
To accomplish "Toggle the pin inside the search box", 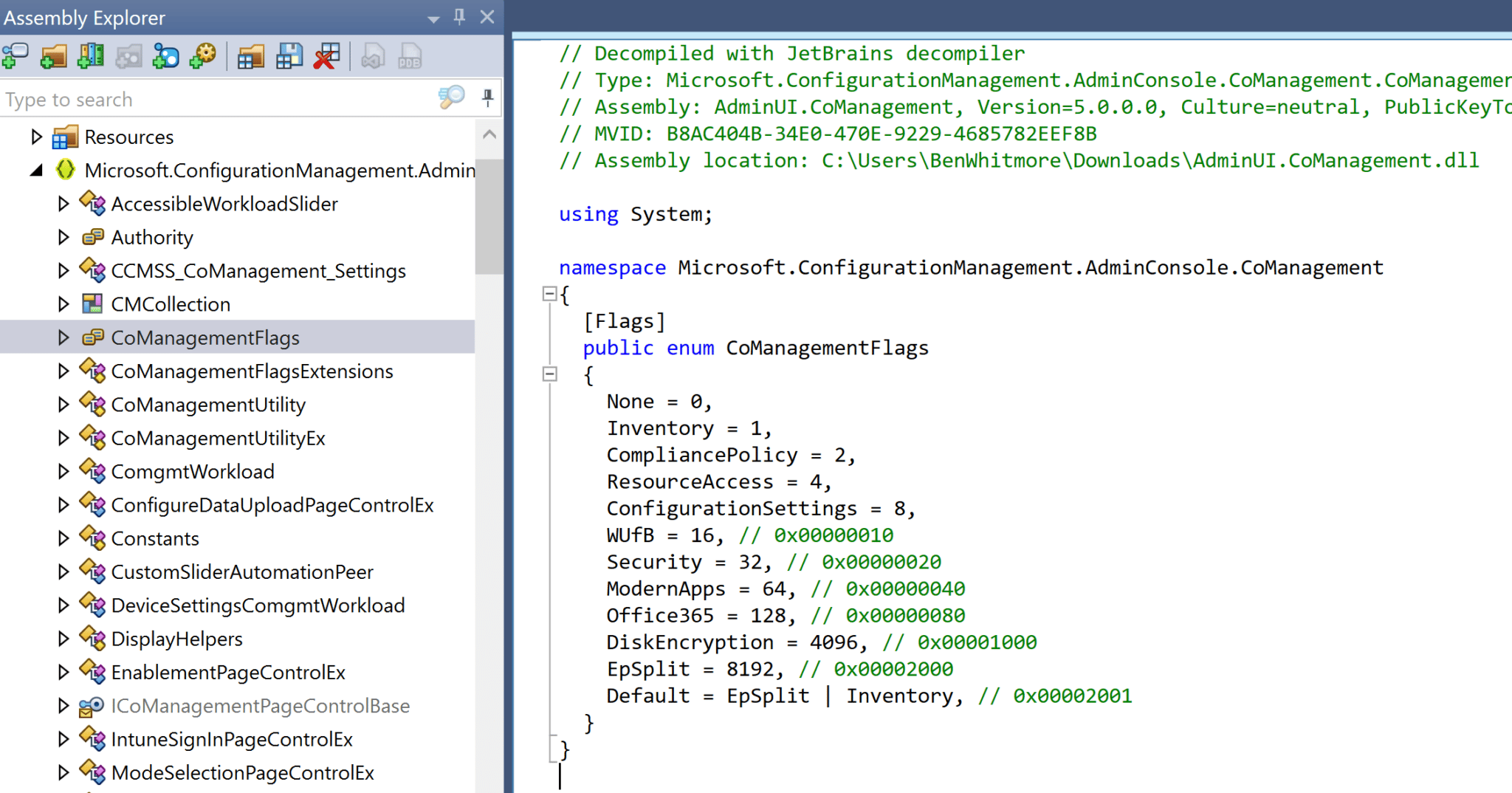I will 487,97.
